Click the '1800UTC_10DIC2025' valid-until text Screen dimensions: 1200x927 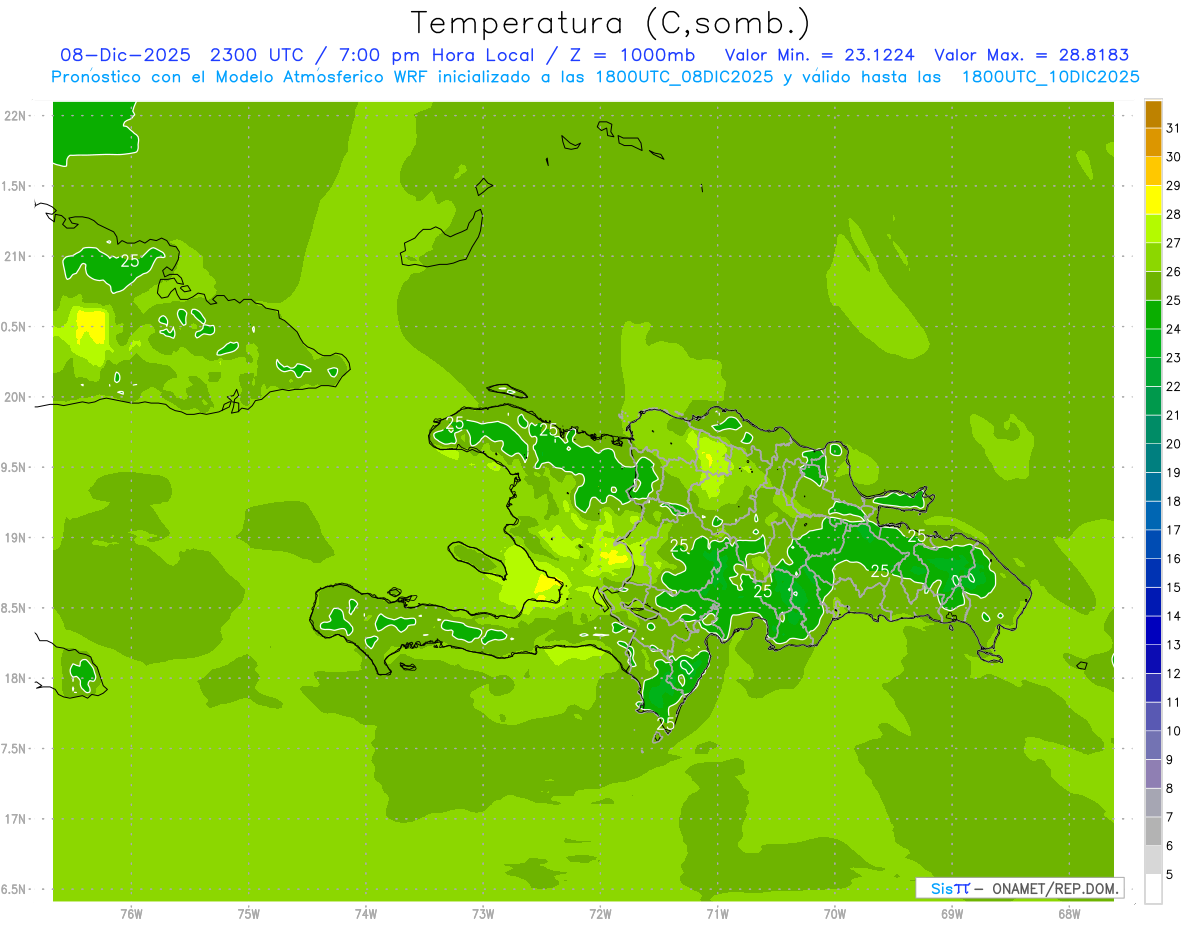[x=1050, y=77]
